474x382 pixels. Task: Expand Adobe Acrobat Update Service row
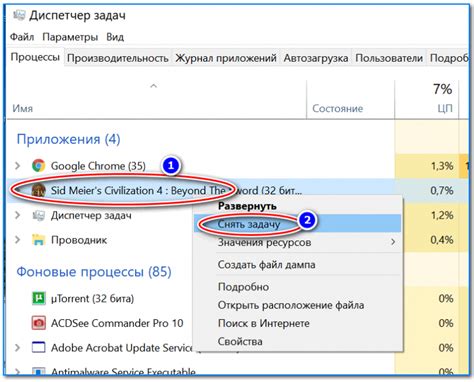18,348
